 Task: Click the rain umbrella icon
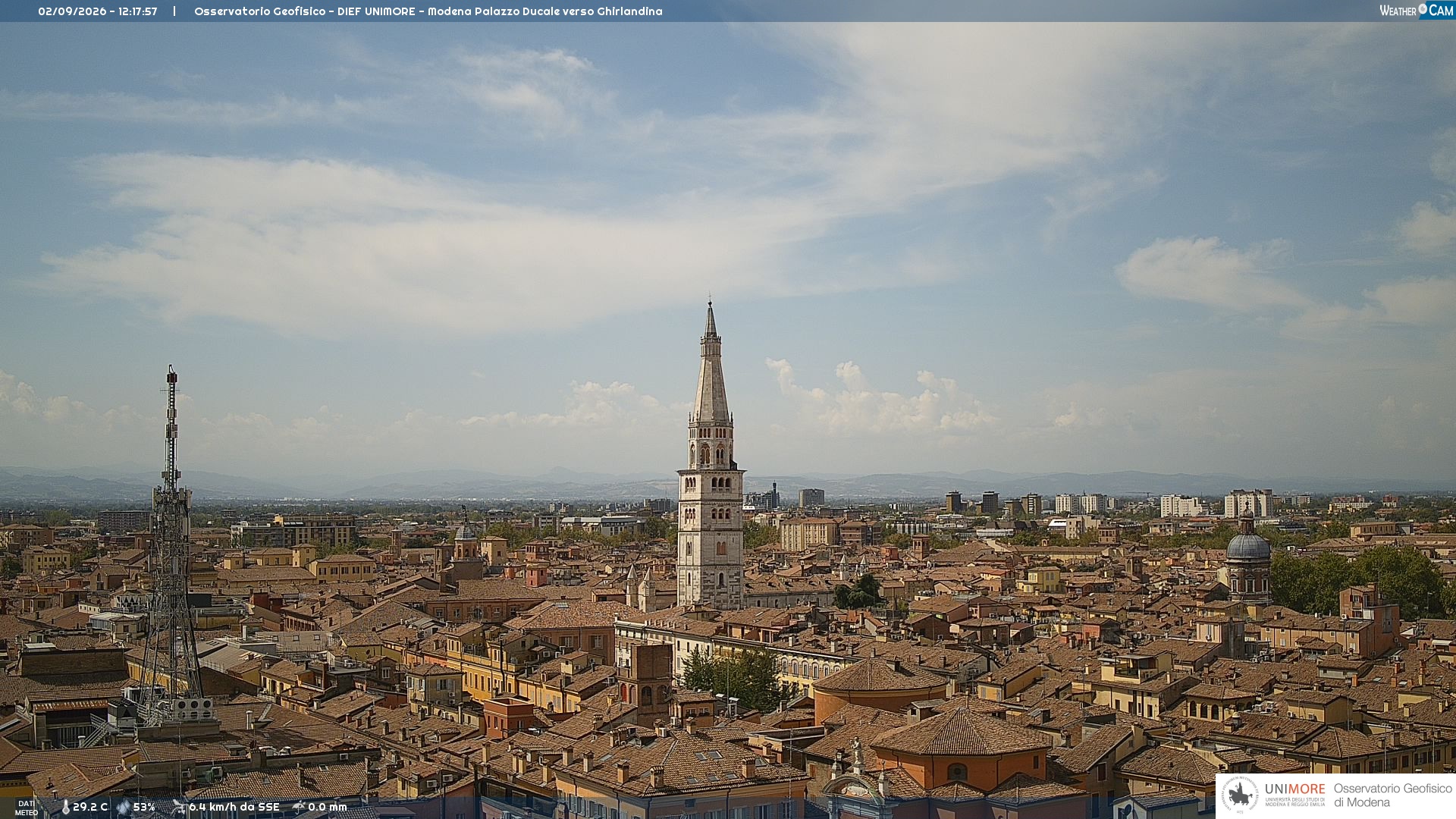pos(299,808)
